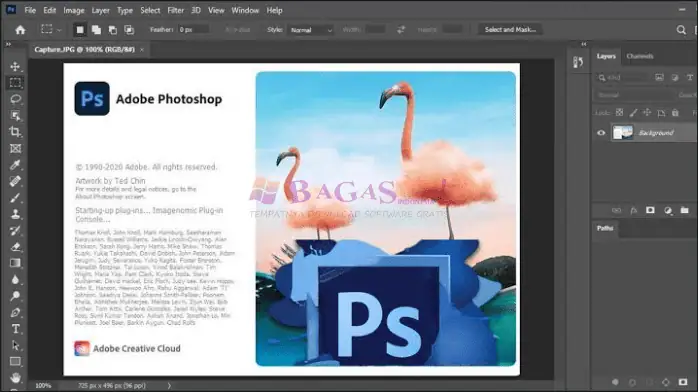Expand the toolbar with double arrows
The width and height of the screenshot is (698, 392).
8,44
